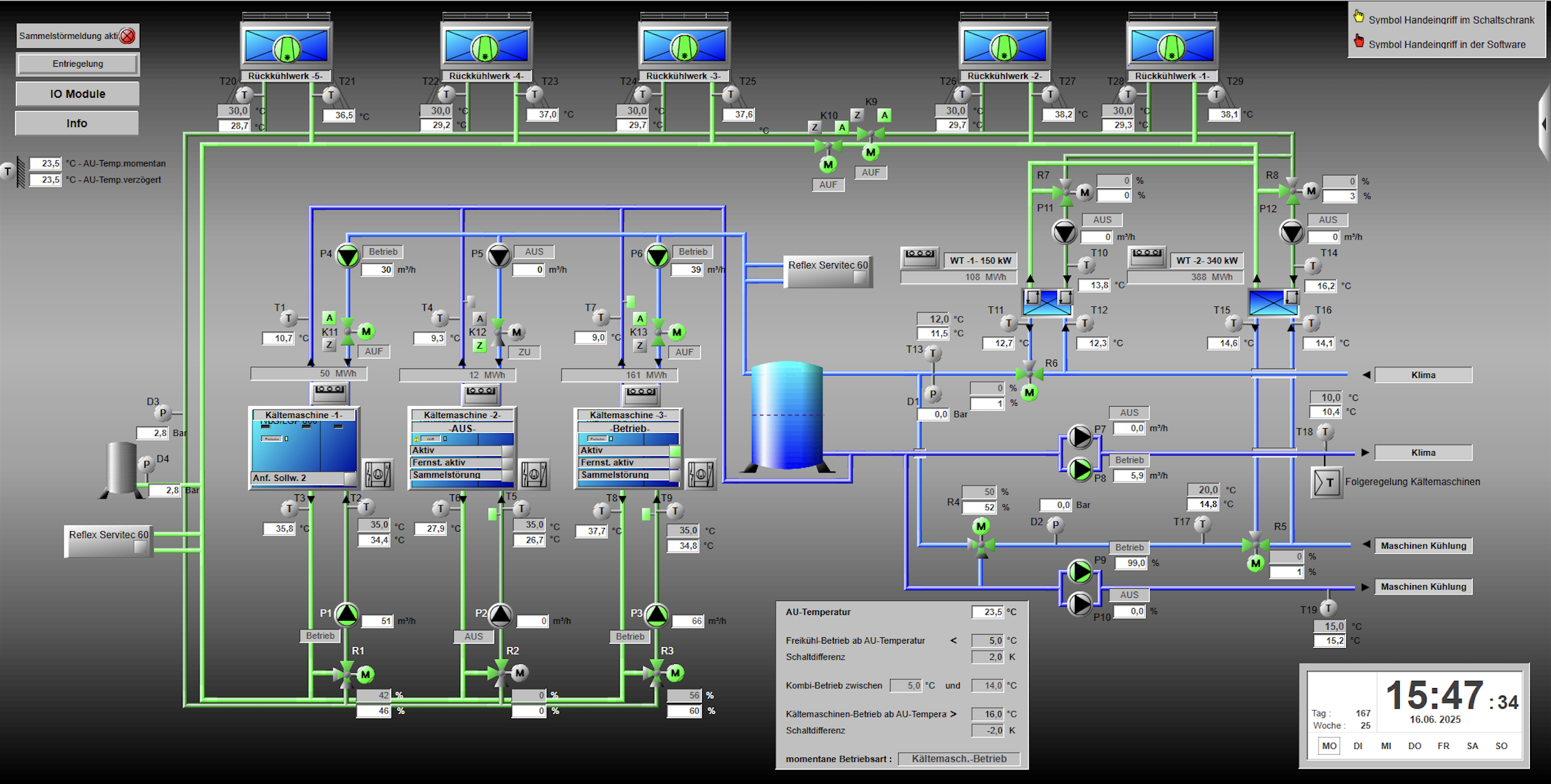The image size is (1551, 784).
Task: Toggle K11 valve to A position
Action: click(329, 318)
